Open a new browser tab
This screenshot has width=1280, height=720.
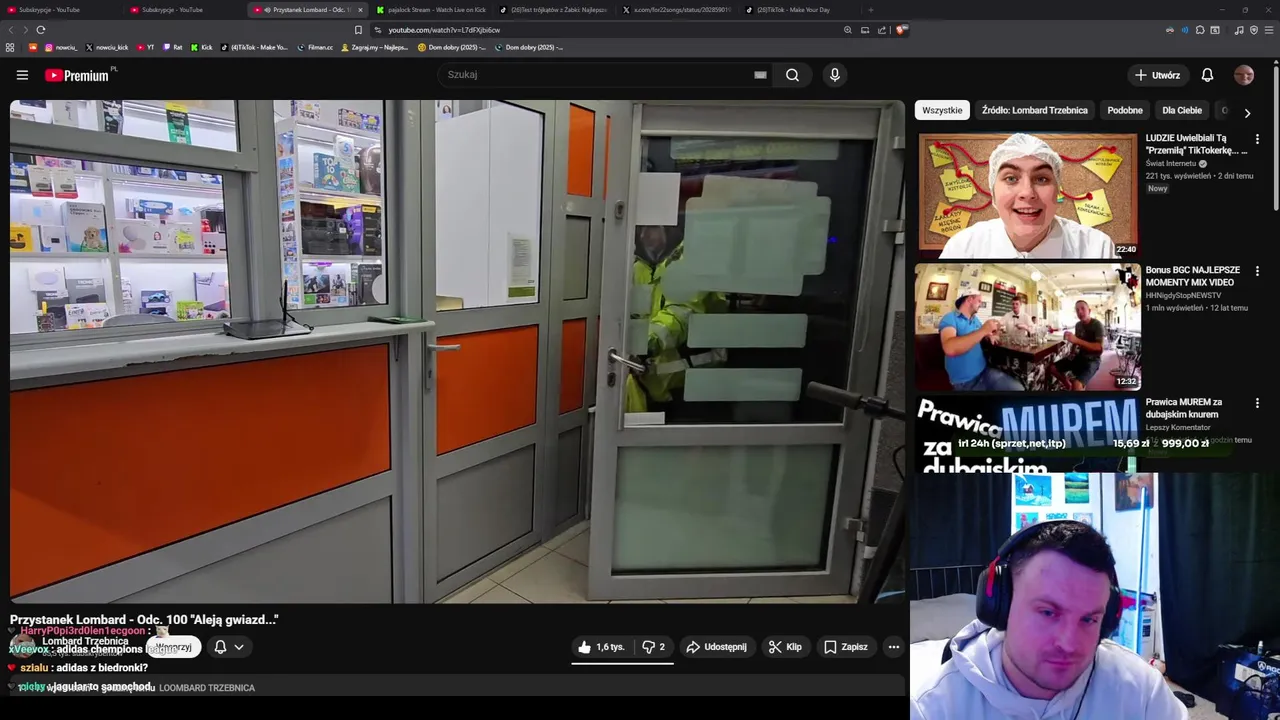coord(871,10)
